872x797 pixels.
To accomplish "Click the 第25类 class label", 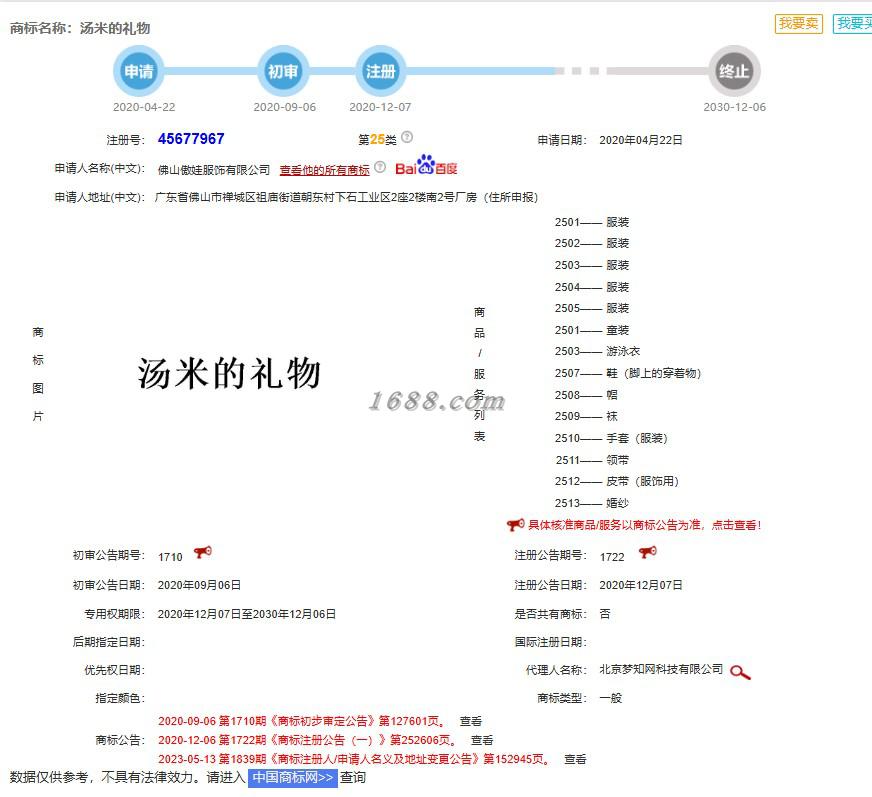I will pyautogui.click(x=377, y=140).
